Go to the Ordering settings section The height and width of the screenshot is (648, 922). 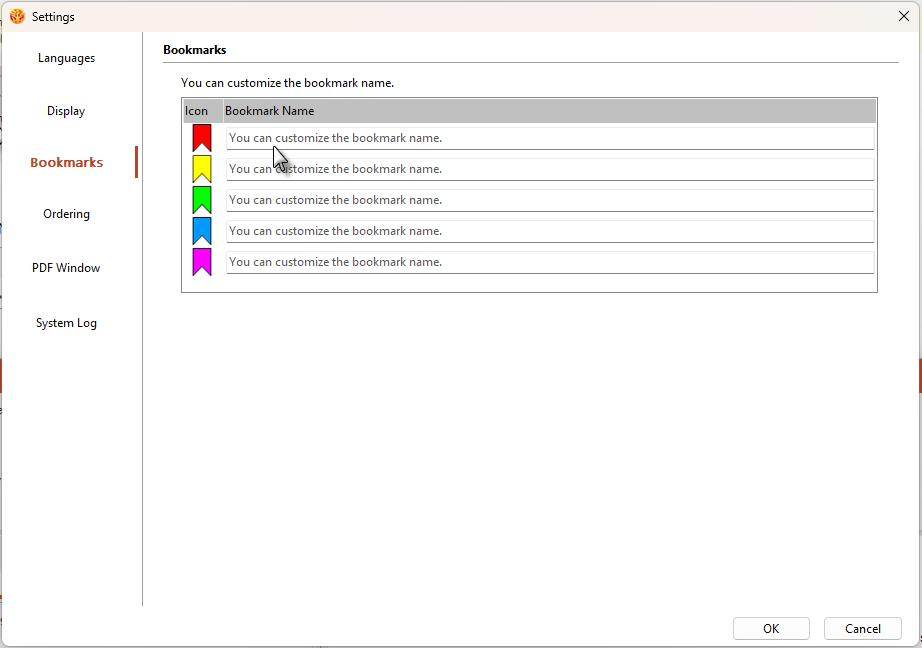66,214
